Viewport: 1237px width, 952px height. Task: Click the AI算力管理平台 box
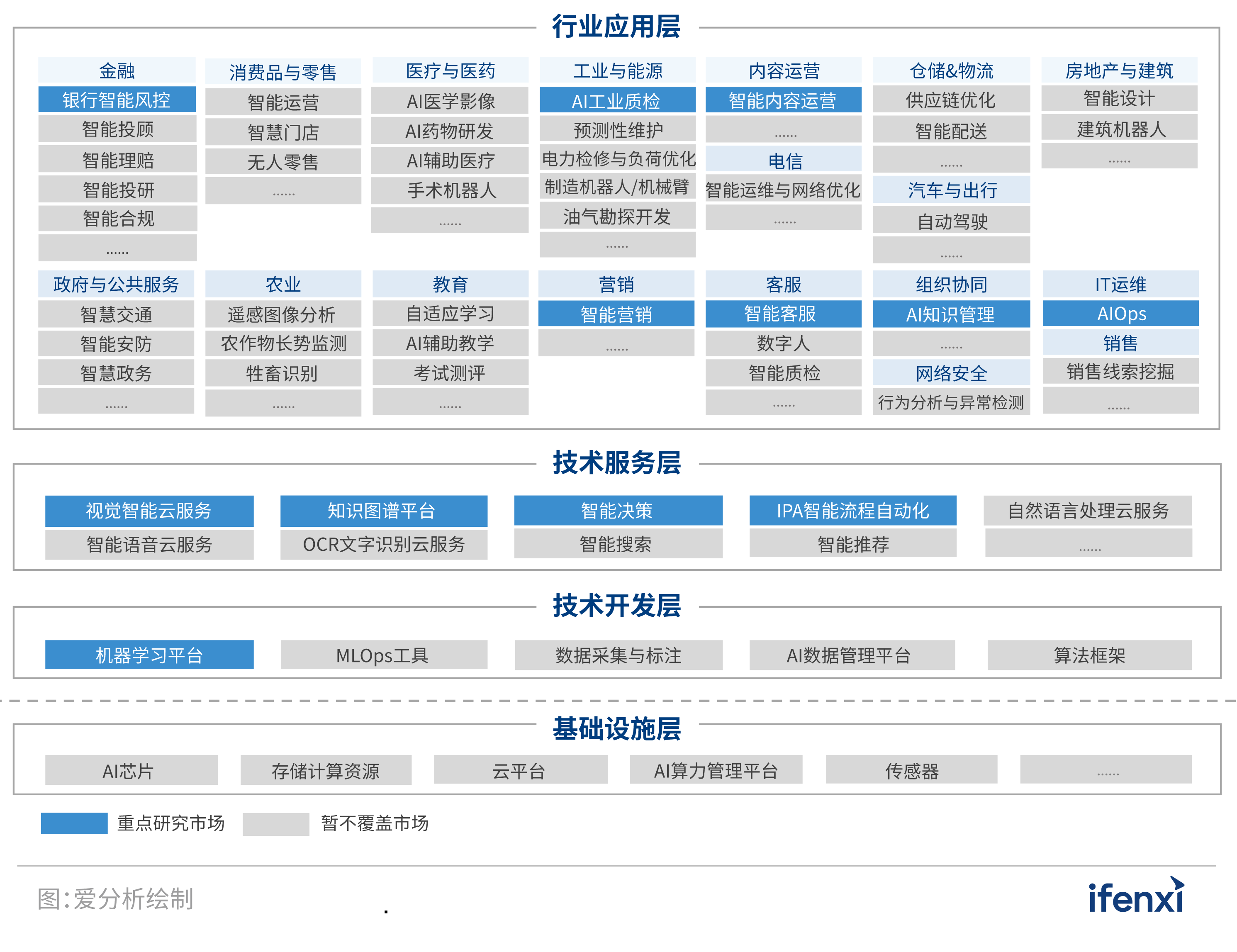(716, 769)
